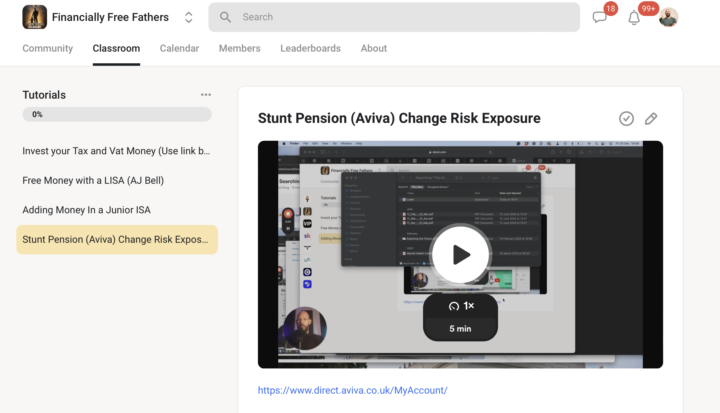720x413 pixels.
Task: Open Free Money with a LISA lesson
Action: [x=117, y=181]
